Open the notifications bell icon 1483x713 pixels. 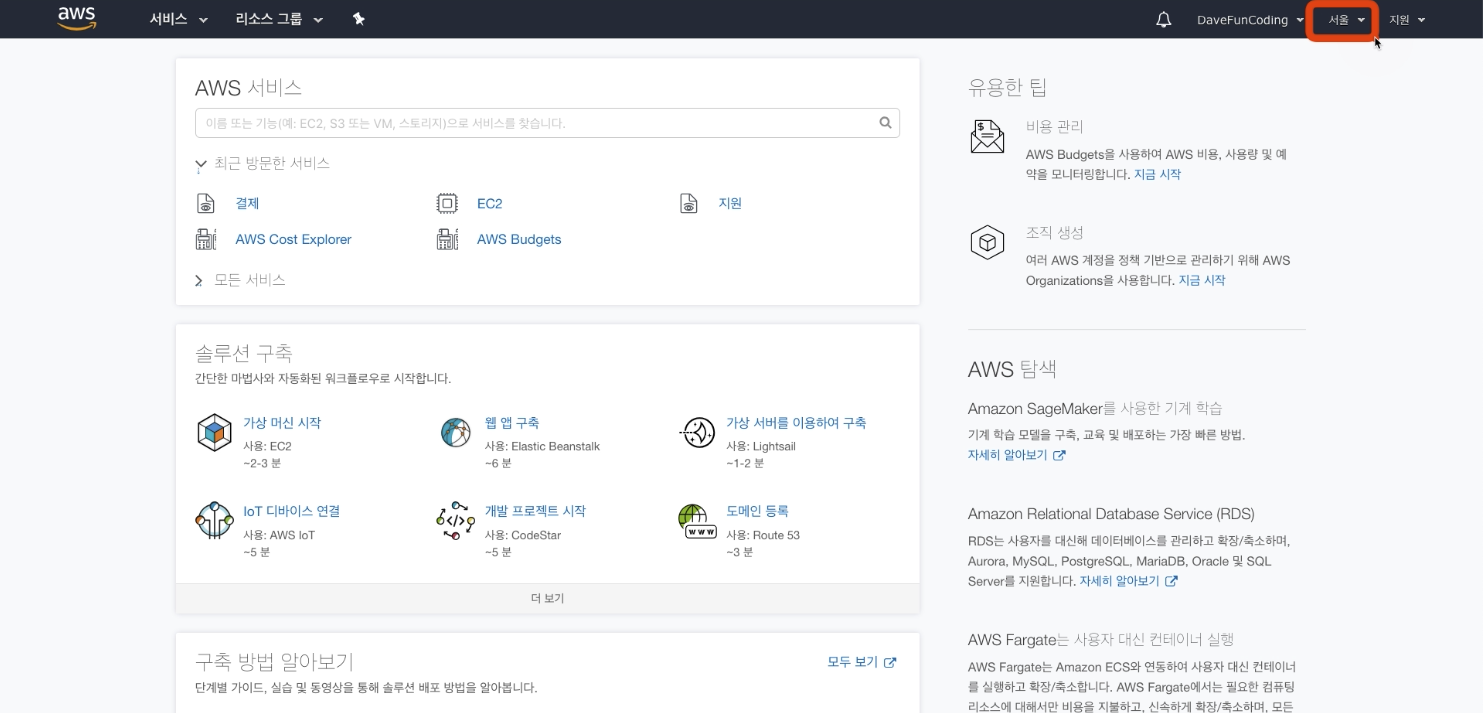coord(1163,20)
